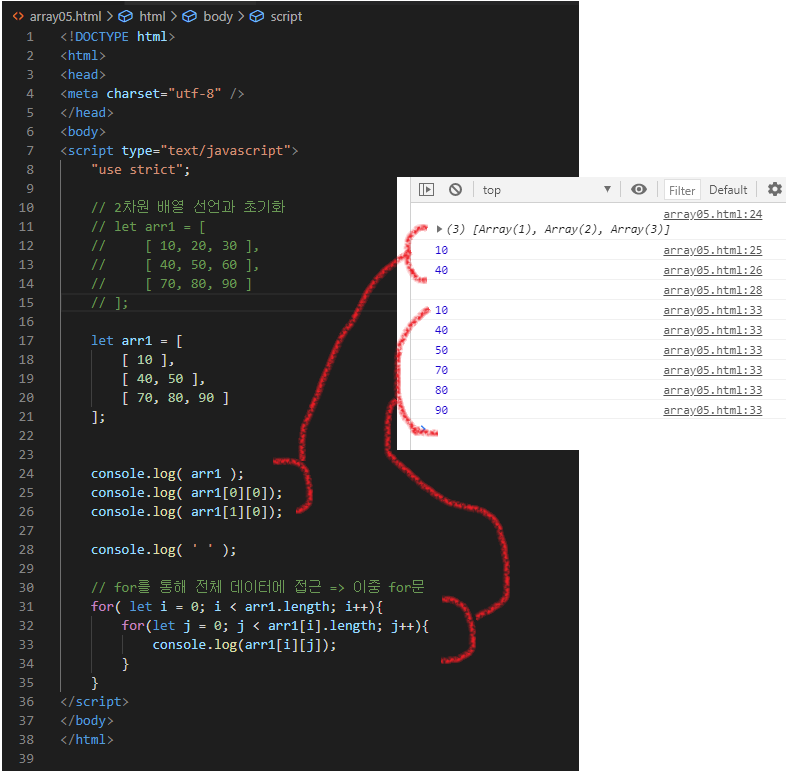Click the inner for loop on line 32
The width and height of the screenshot is (786, 771).
click(x=275, y=626)
